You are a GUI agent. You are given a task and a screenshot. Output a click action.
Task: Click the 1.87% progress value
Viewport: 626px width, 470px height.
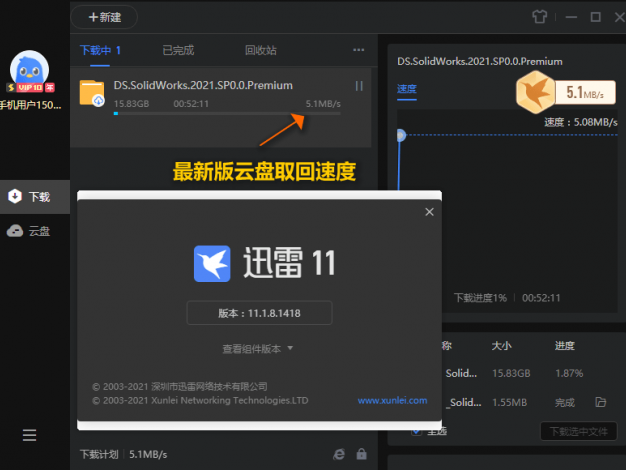click(x=569, y=373)
